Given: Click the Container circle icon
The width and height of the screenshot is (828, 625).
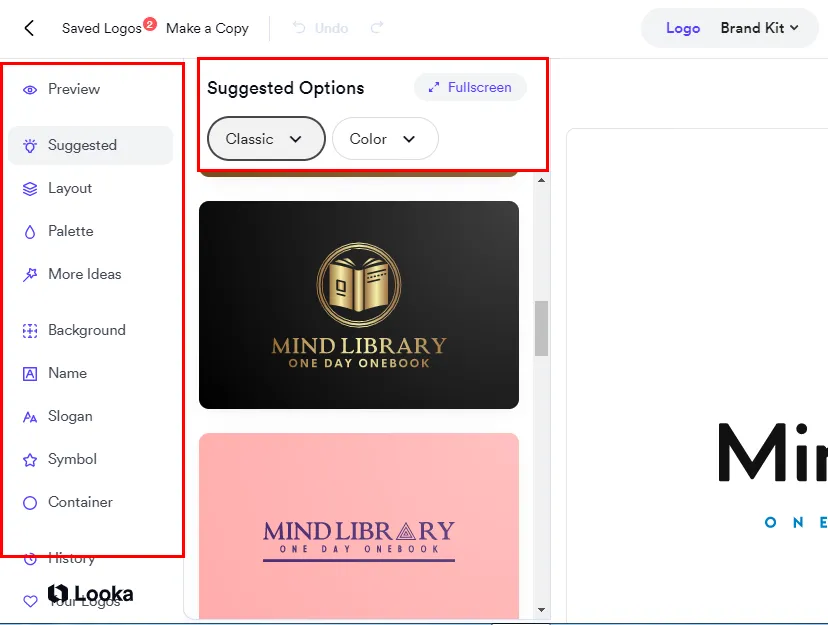Looking at the screenshot, I should tap(30, 503).
